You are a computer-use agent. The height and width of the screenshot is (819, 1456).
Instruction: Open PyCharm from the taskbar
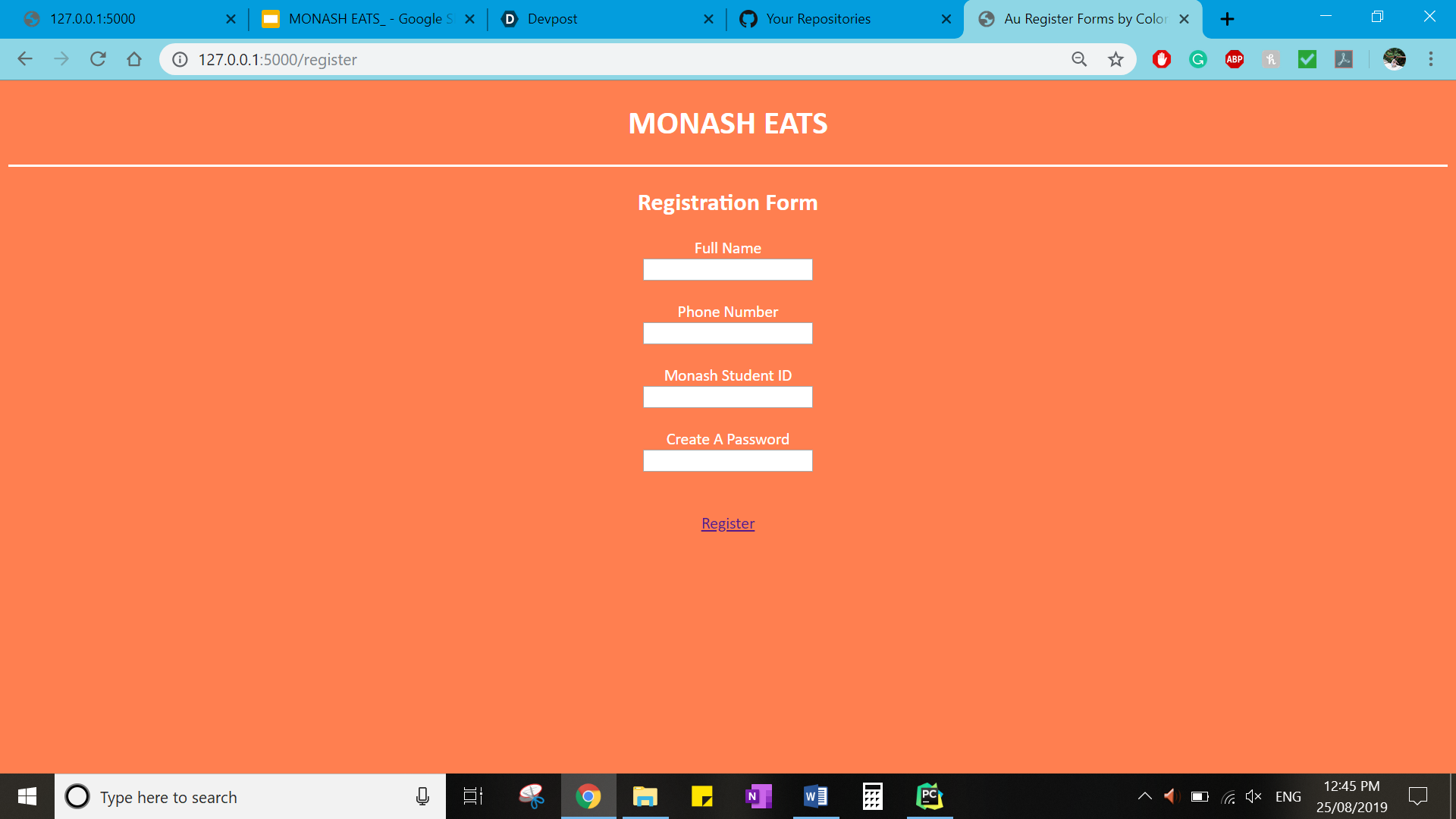(x=930, y=796)
